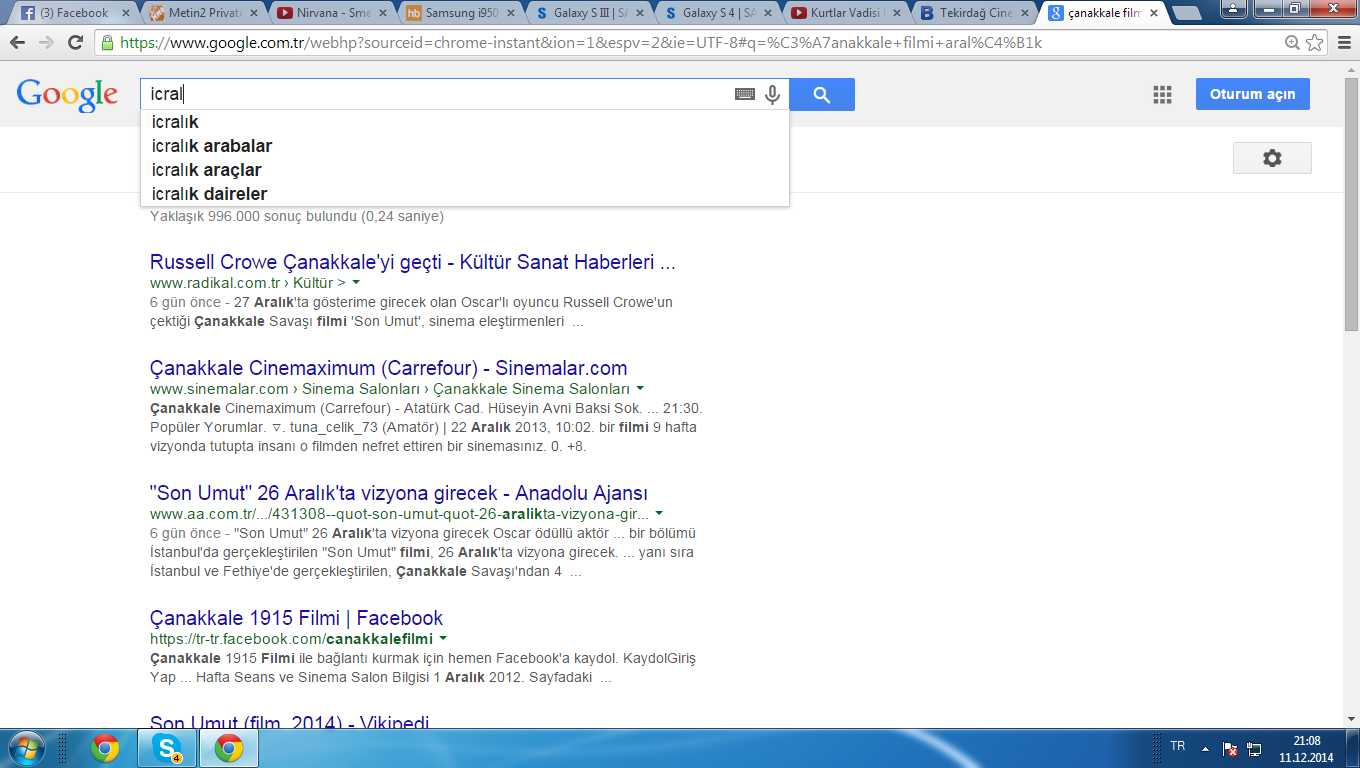Viewport: 1360px width, 768px height.
Task: Click the scrollbar down arrow
Action: (1351, 718)
